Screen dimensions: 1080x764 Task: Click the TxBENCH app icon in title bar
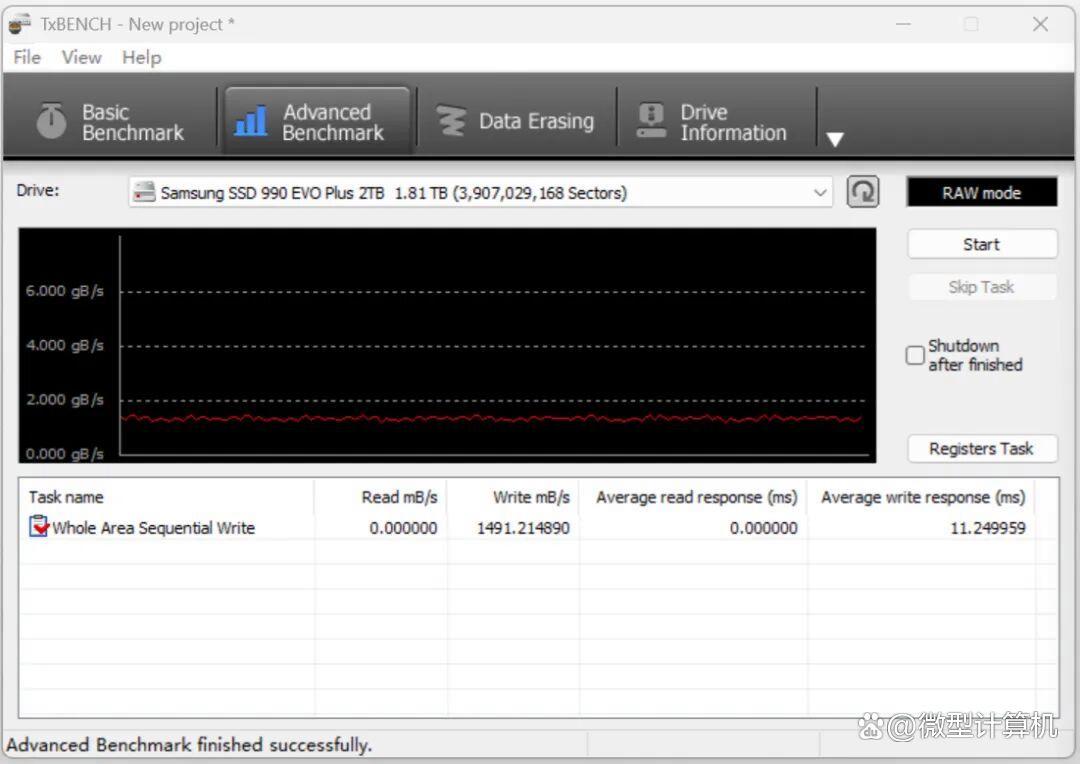tap(20, 24)
